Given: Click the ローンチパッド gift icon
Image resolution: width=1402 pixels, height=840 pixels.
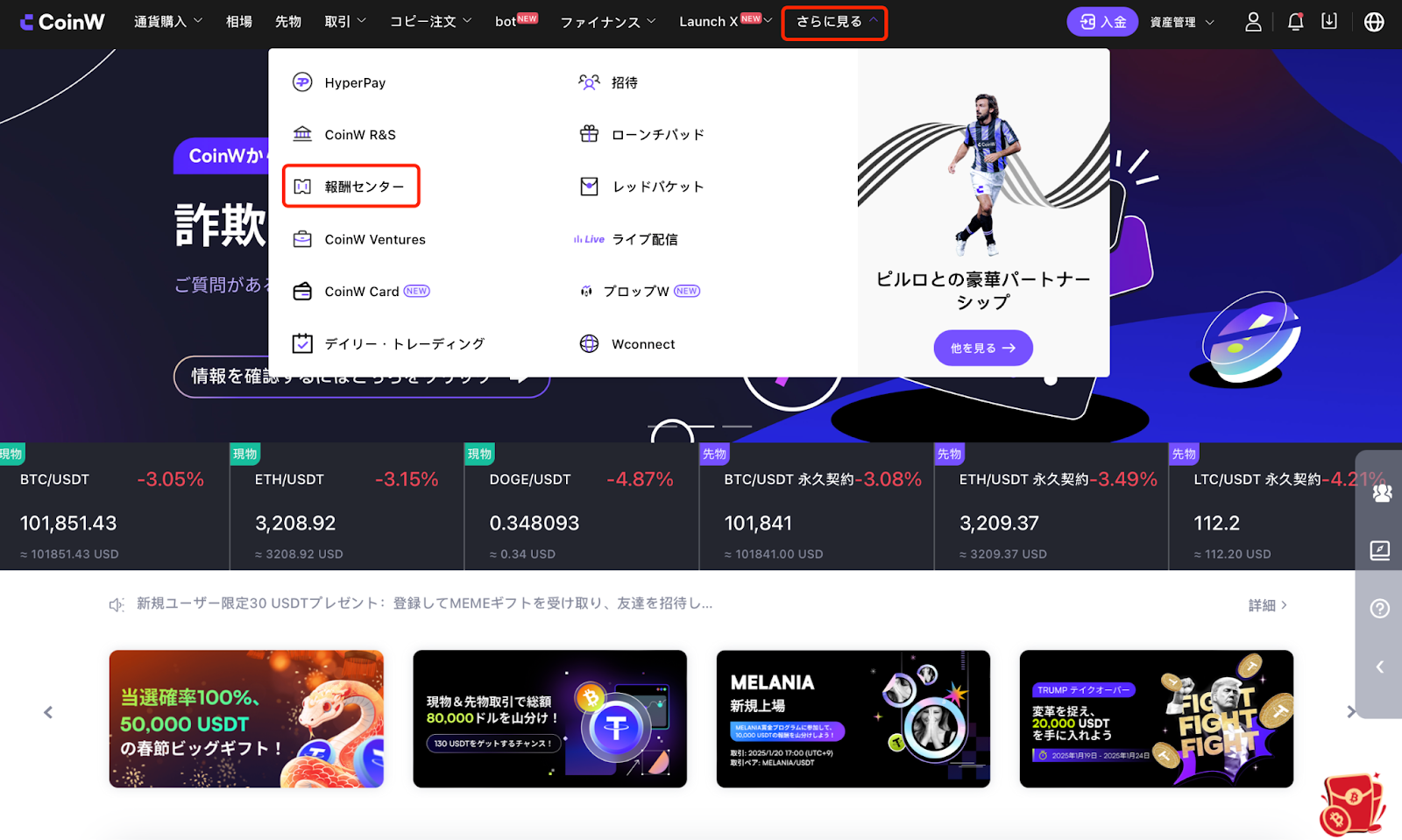Looking at the screenshot, I should [589, 134].
